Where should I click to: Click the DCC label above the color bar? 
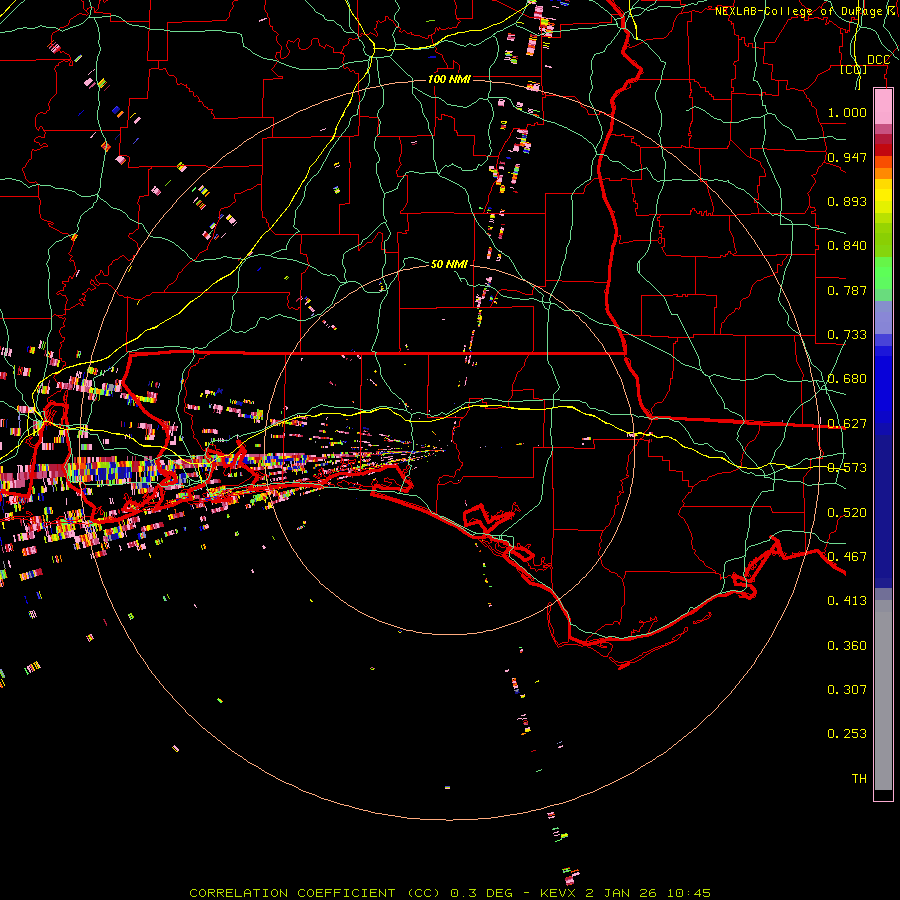click(878, 60)
